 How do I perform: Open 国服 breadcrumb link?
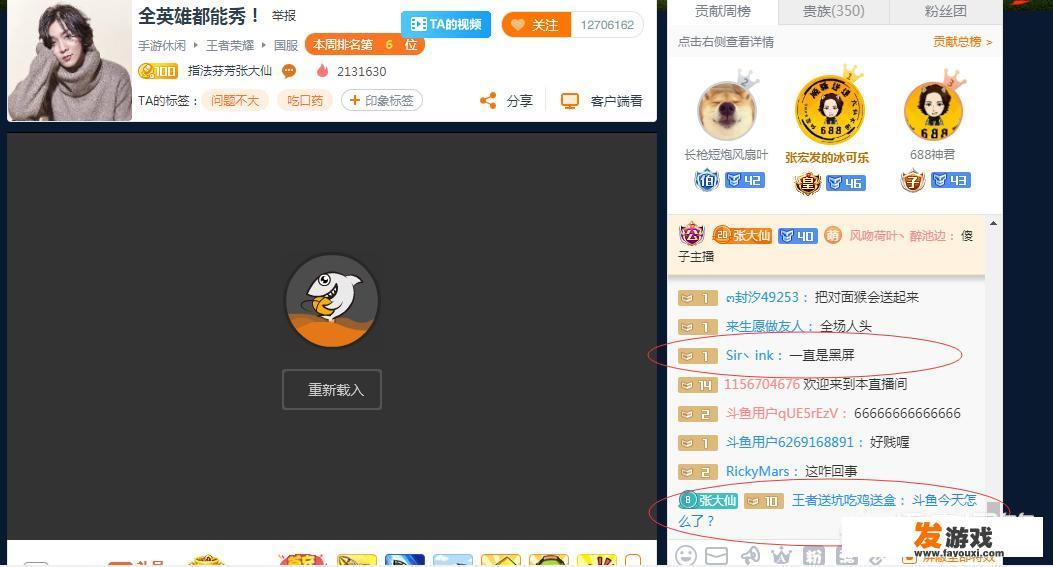click(286, 45)
